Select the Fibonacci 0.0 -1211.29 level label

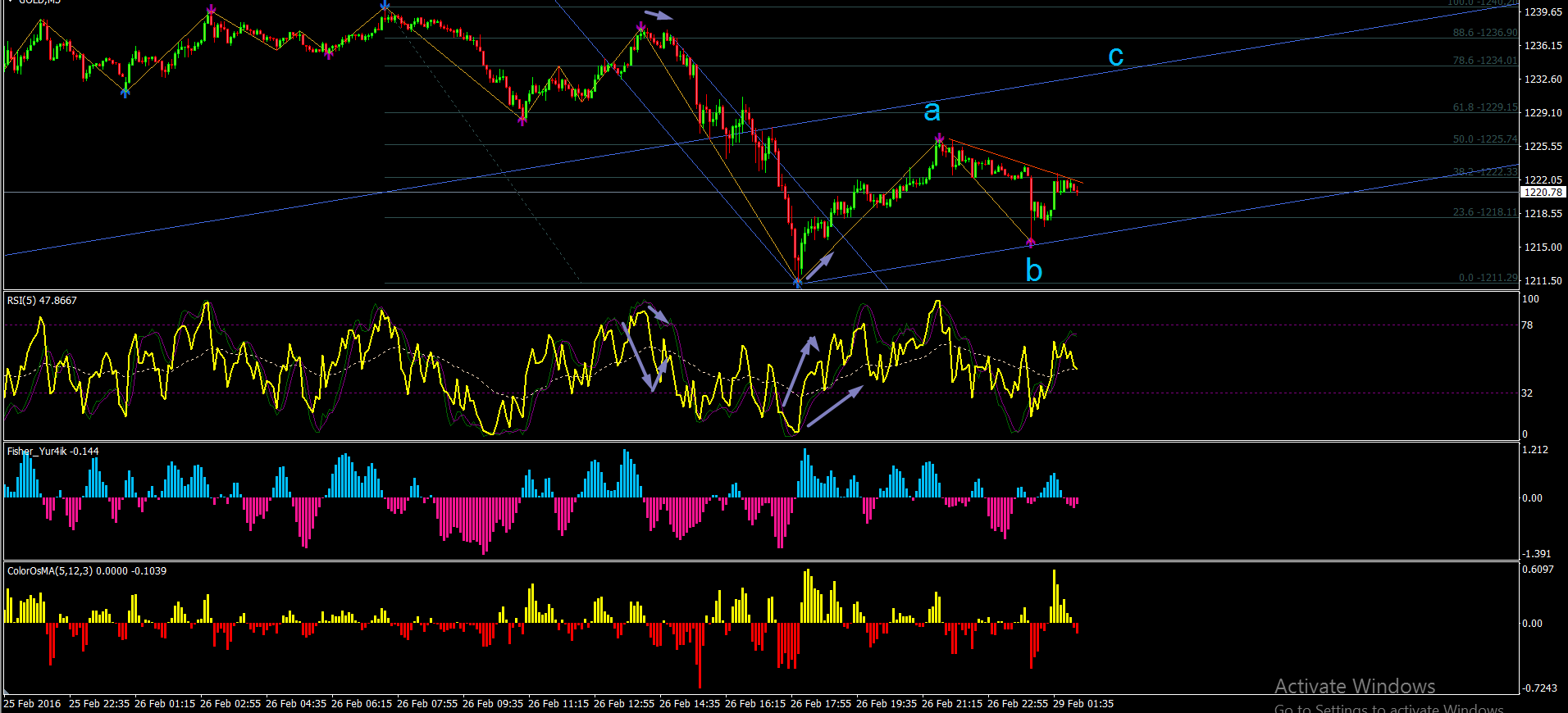pos(1488,278)
